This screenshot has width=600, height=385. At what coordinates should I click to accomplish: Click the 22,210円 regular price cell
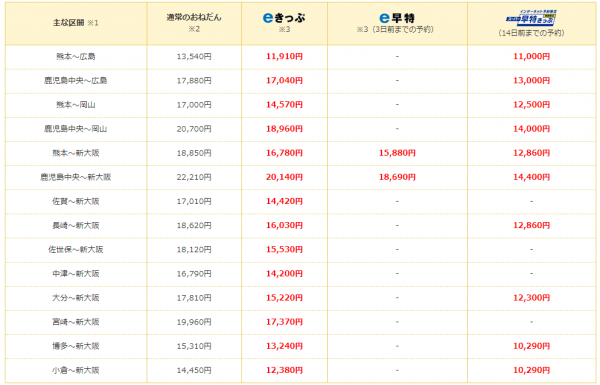(x=194, y=177)
